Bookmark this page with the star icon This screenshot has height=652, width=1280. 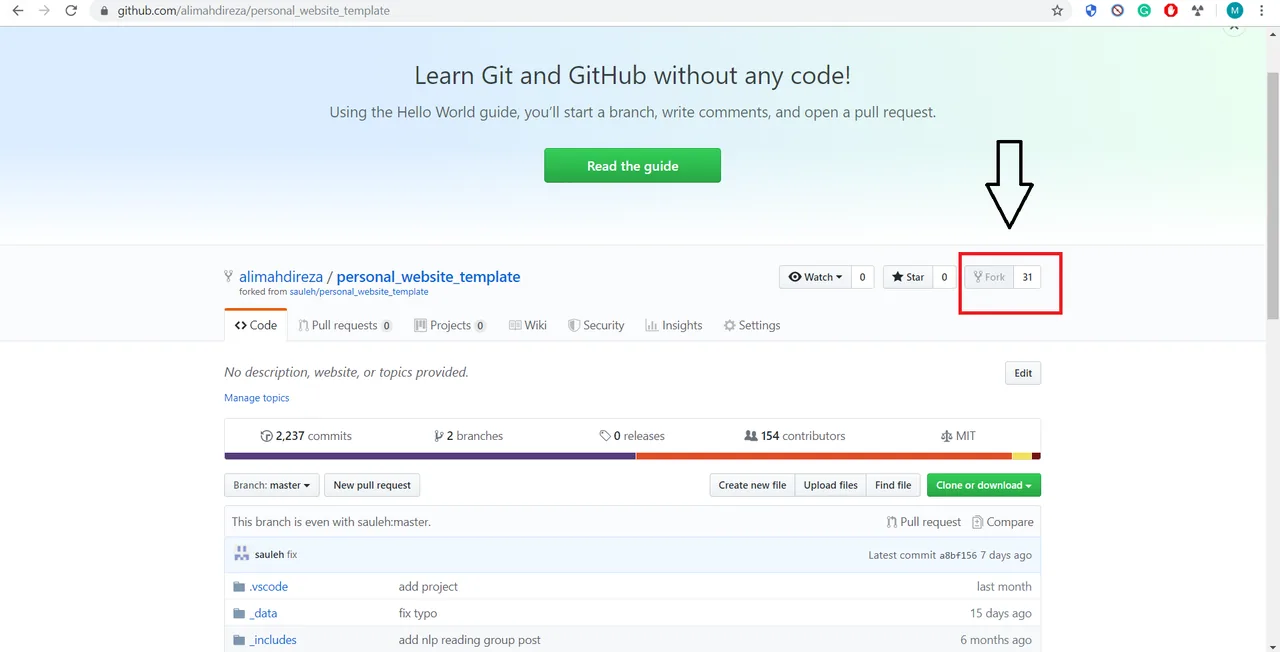click(1057, 11)
